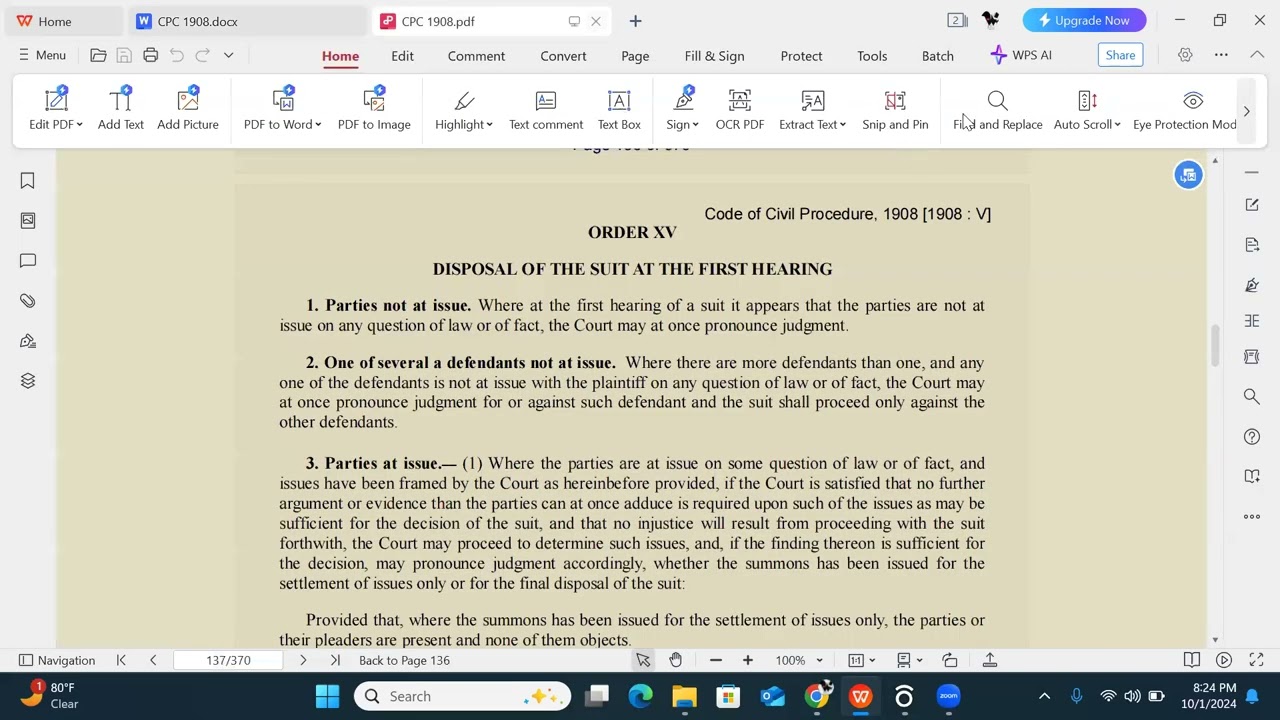Start slideshow play mode
The width and height of the screenshot is (1280, 720).
pyautogui.click(x=1224, y=660)
